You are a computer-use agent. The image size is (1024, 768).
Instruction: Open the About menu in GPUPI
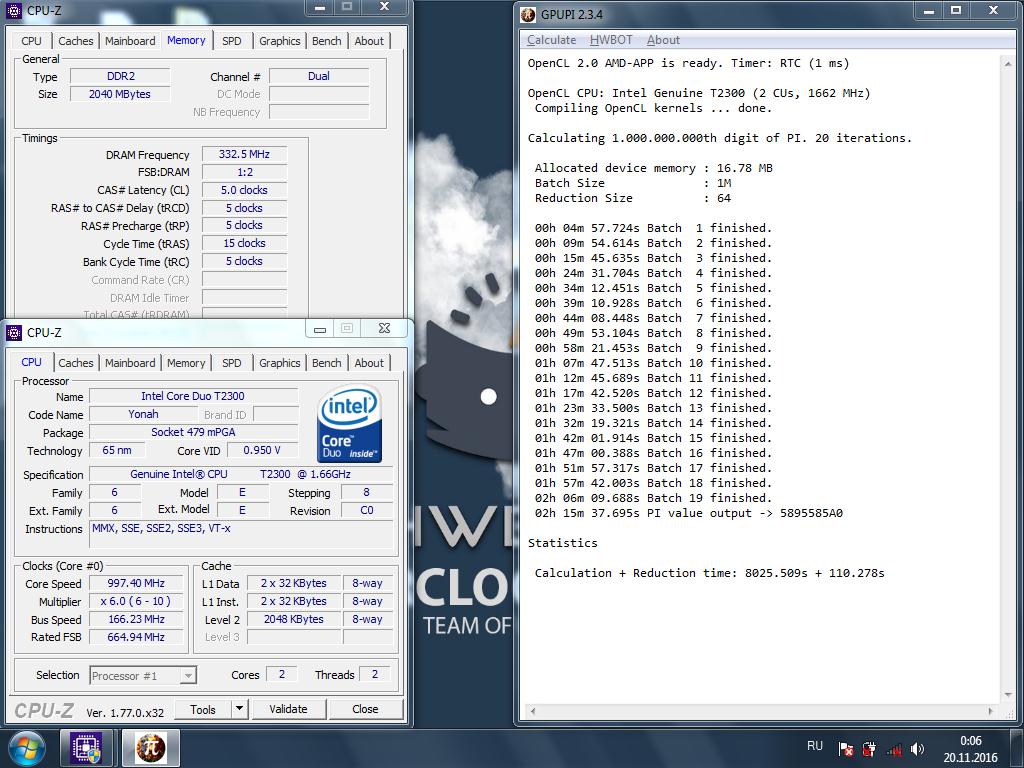click(x=663, y=40)
